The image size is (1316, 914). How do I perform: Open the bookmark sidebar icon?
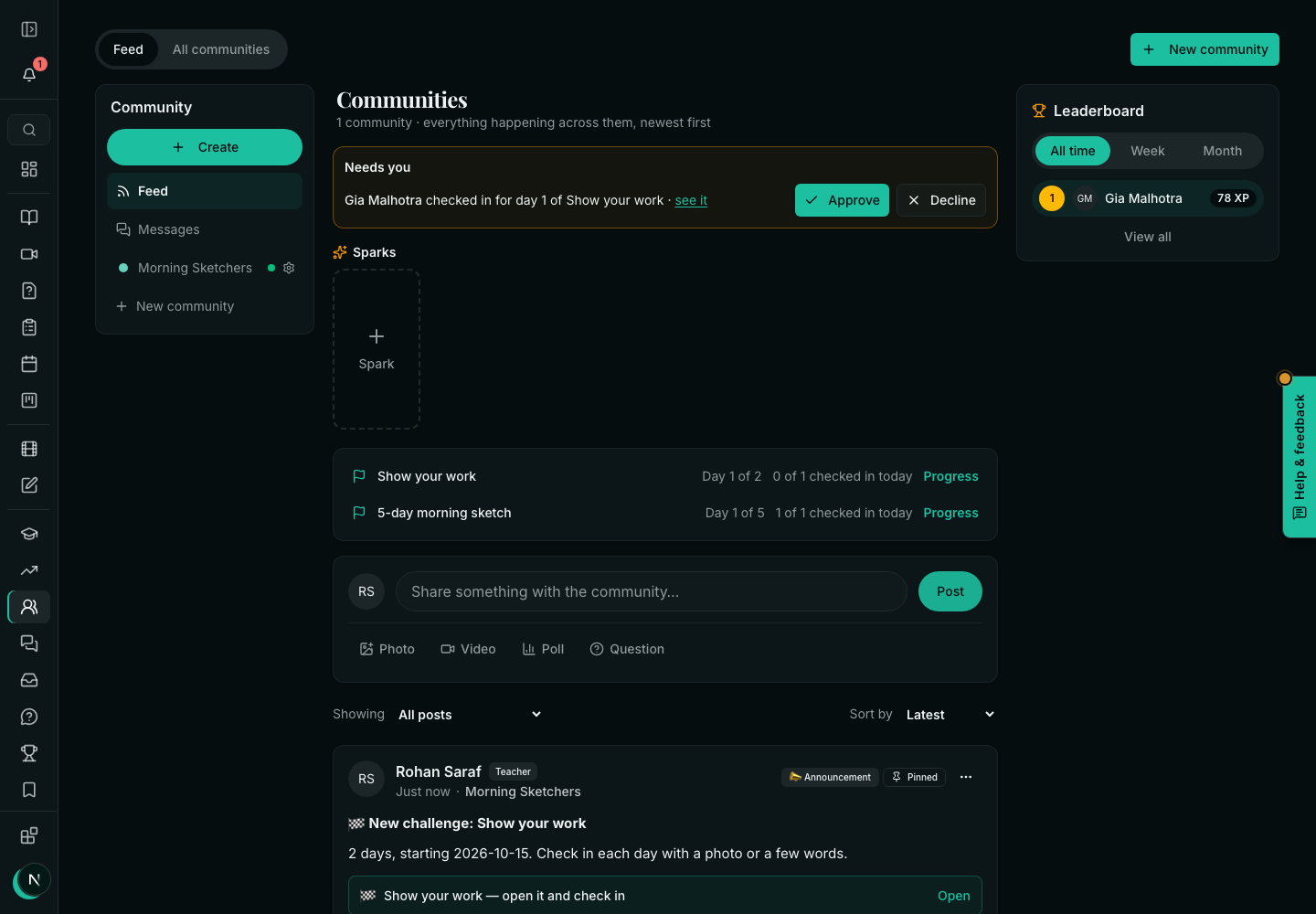pos(29,790)
